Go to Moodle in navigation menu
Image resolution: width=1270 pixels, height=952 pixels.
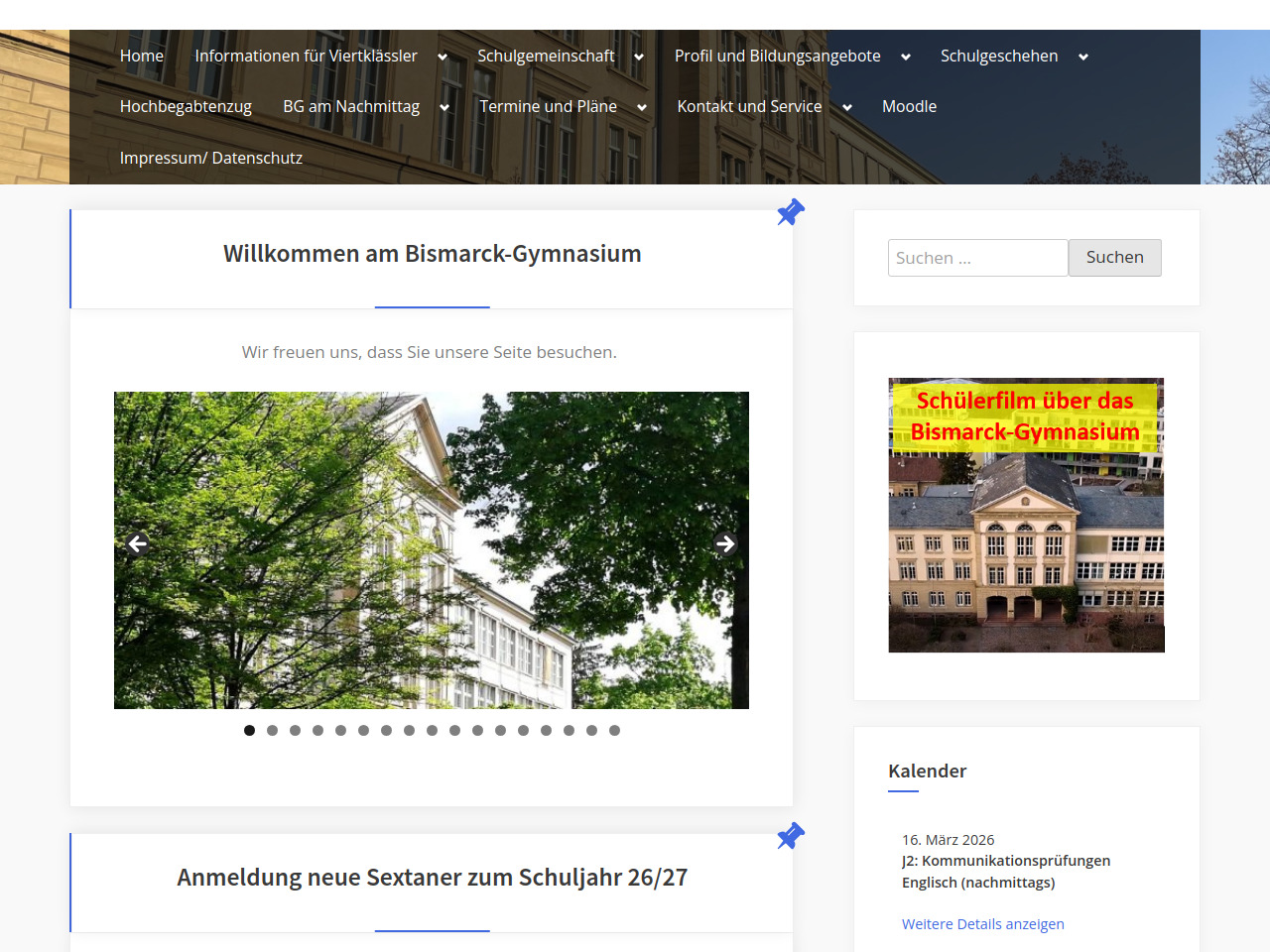(909, 107)
